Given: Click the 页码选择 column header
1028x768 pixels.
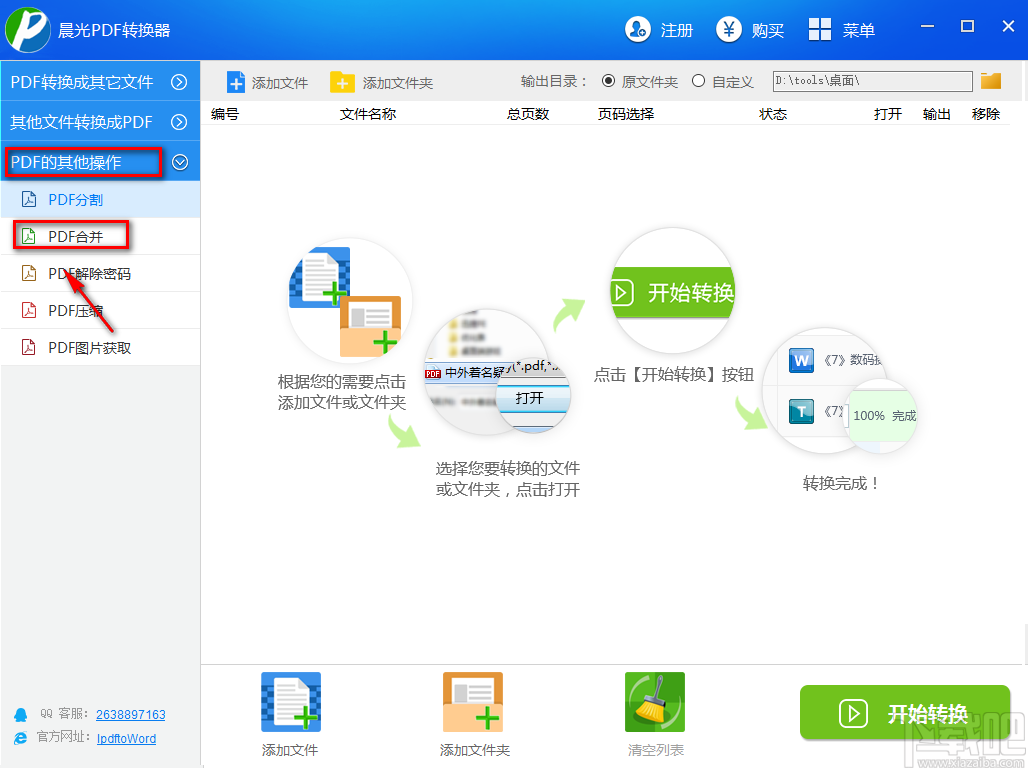Looking at the screenshot, I should point(626,114).
